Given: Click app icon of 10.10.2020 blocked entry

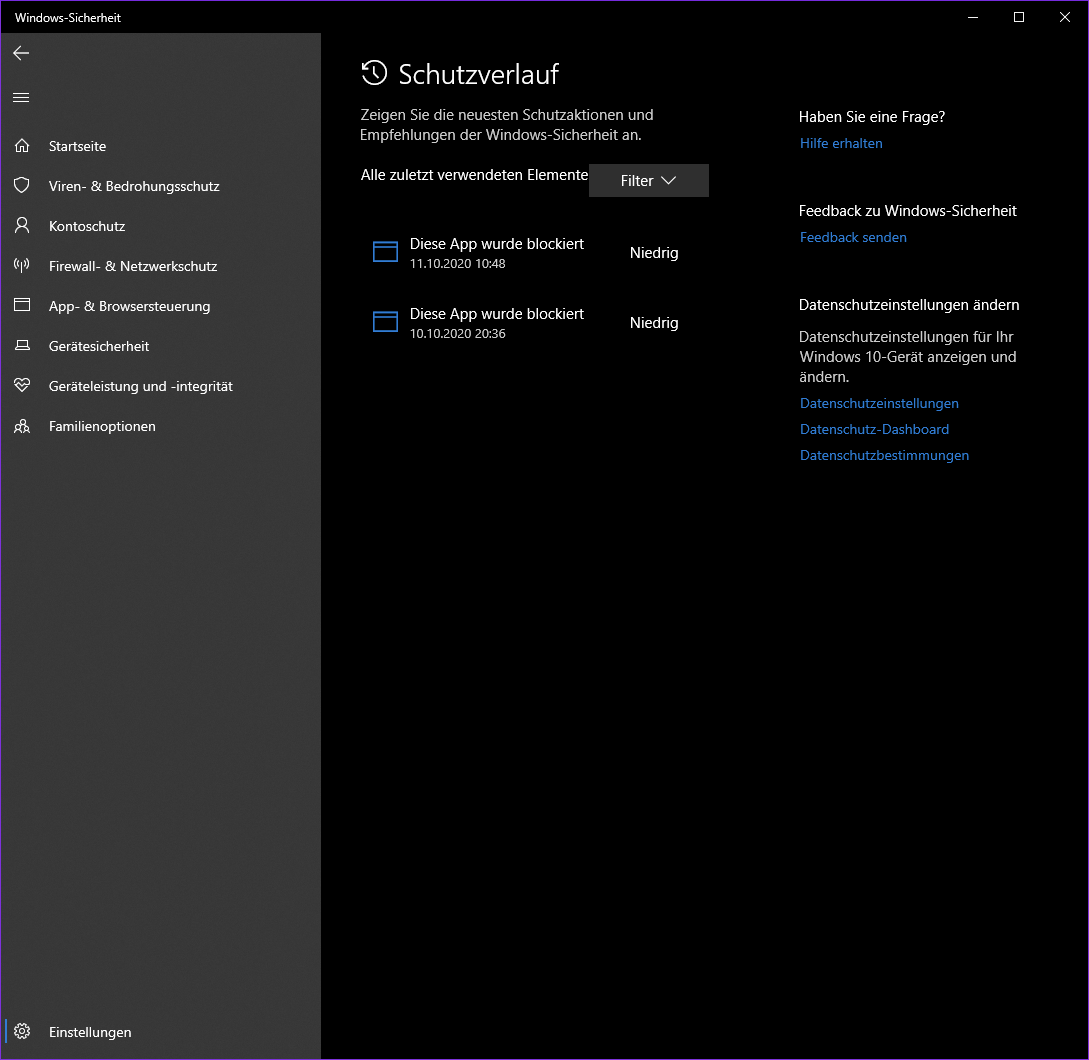Looking at the screenshot, I should coord(385,321).
